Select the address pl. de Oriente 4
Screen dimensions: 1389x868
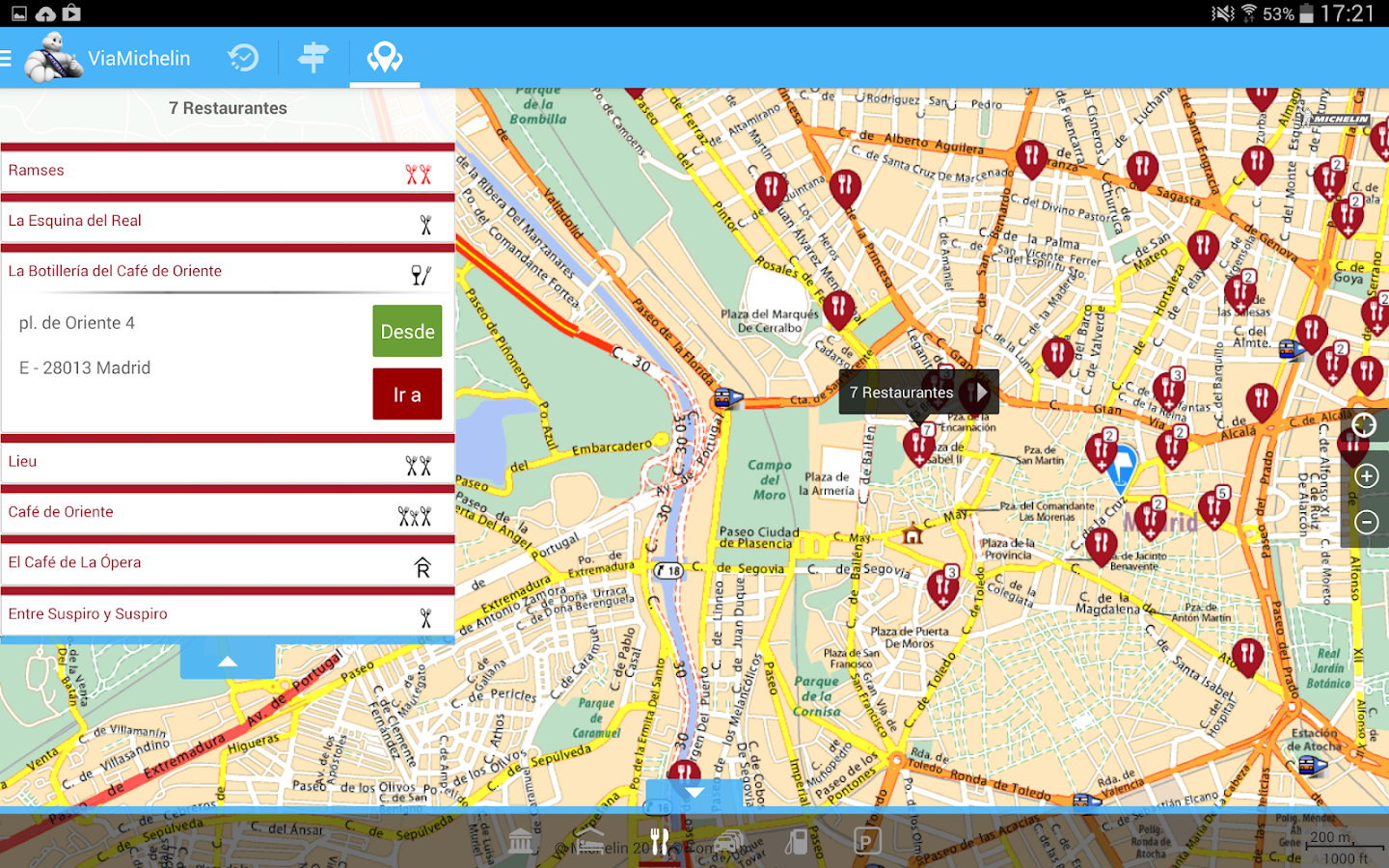[77, 323]
